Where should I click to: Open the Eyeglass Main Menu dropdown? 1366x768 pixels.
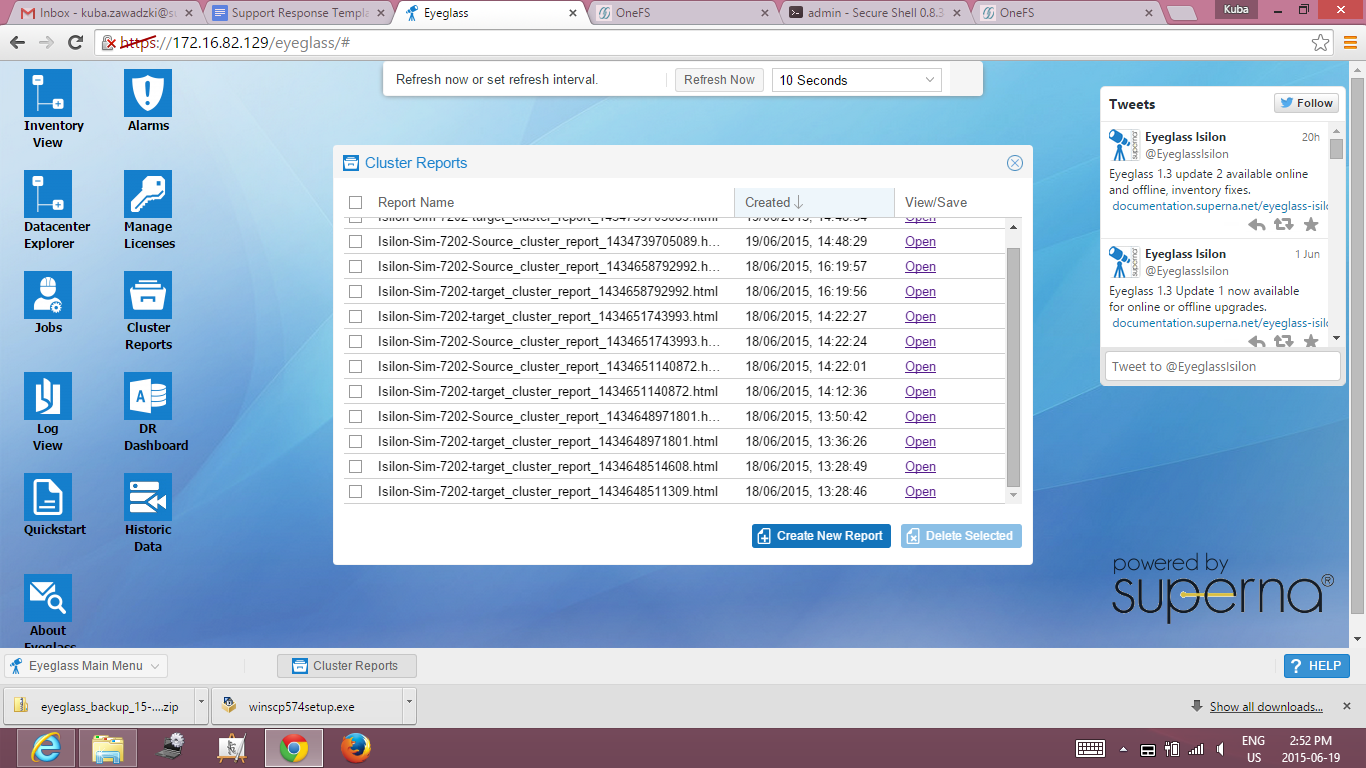[86, 666]
